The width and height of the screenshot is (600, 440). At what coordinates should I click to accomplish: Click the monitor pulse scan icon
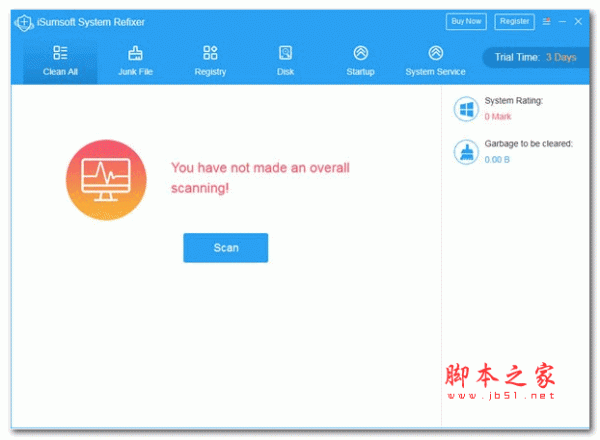point(106,180)
